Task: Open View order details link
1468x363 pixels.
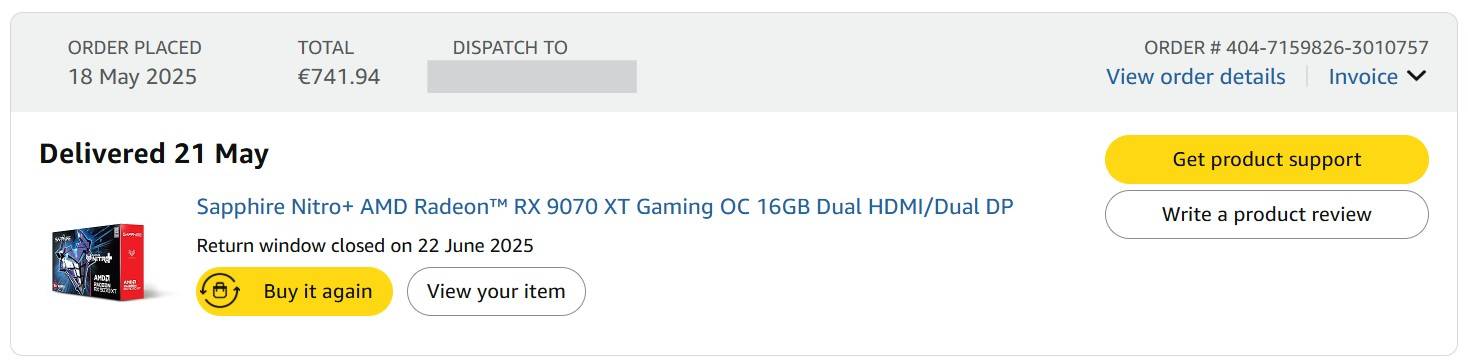Action: (1196, 77)
